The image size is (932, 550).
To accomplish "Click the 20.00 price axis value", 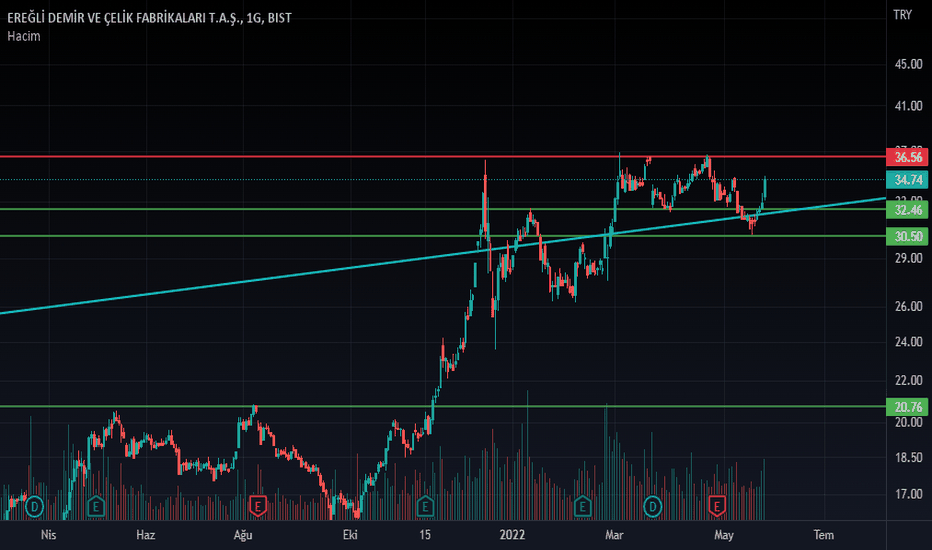I will (908, 422).
